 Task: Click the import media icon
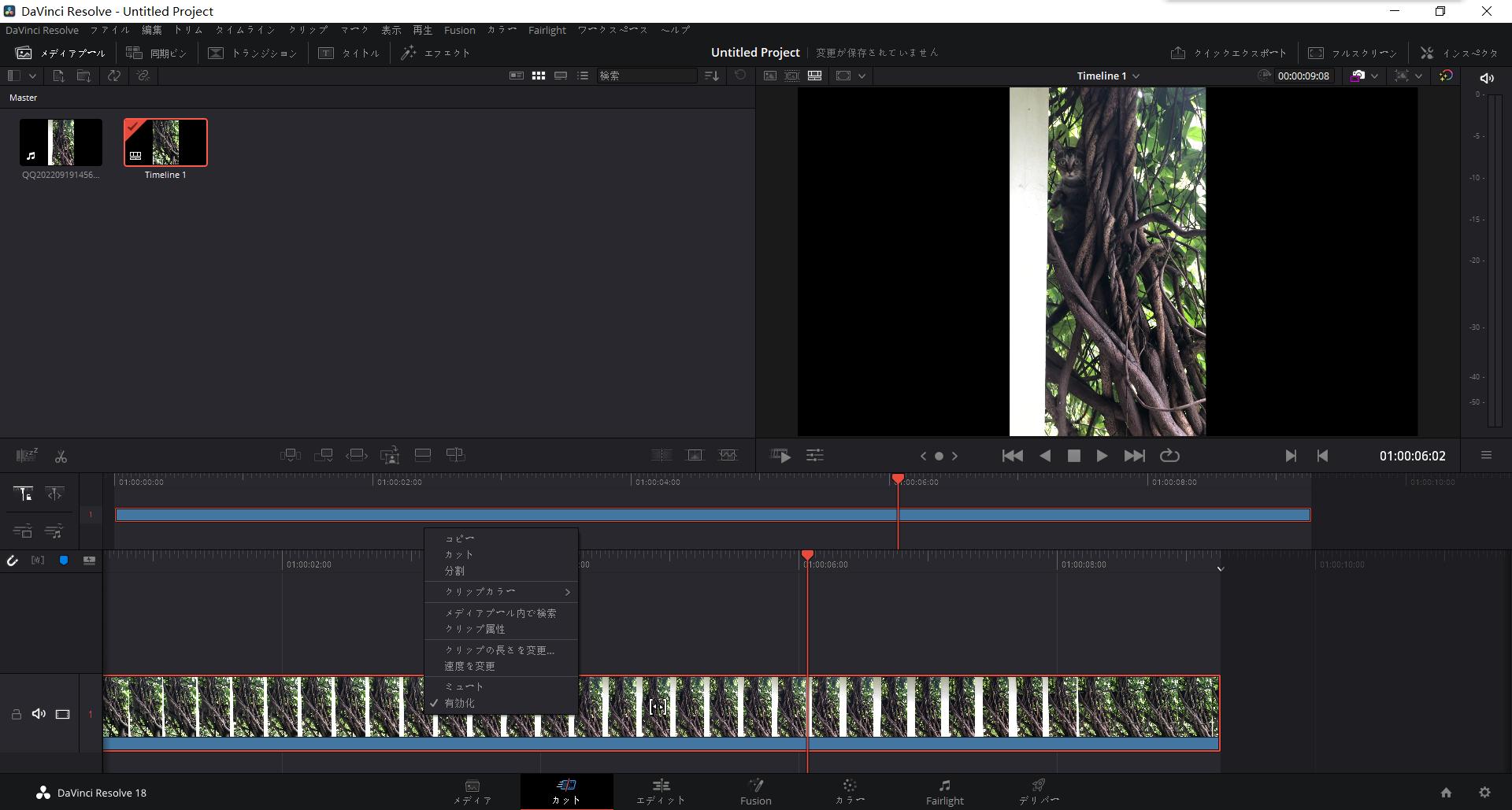coord(58,76)
